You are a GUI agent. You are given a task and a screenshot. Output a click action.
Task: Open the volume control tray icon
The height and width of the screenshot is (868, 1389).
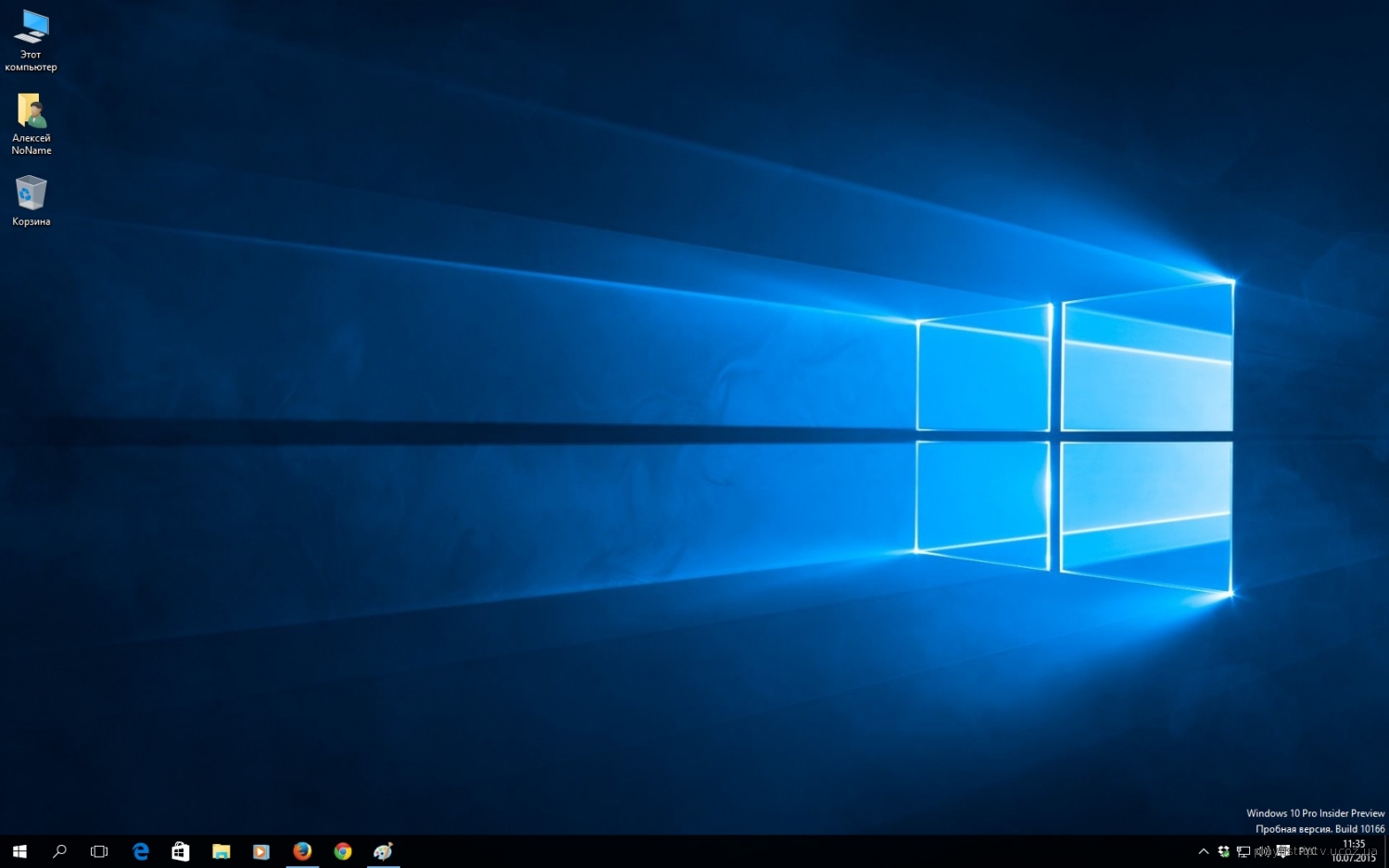pos(1263,851)
